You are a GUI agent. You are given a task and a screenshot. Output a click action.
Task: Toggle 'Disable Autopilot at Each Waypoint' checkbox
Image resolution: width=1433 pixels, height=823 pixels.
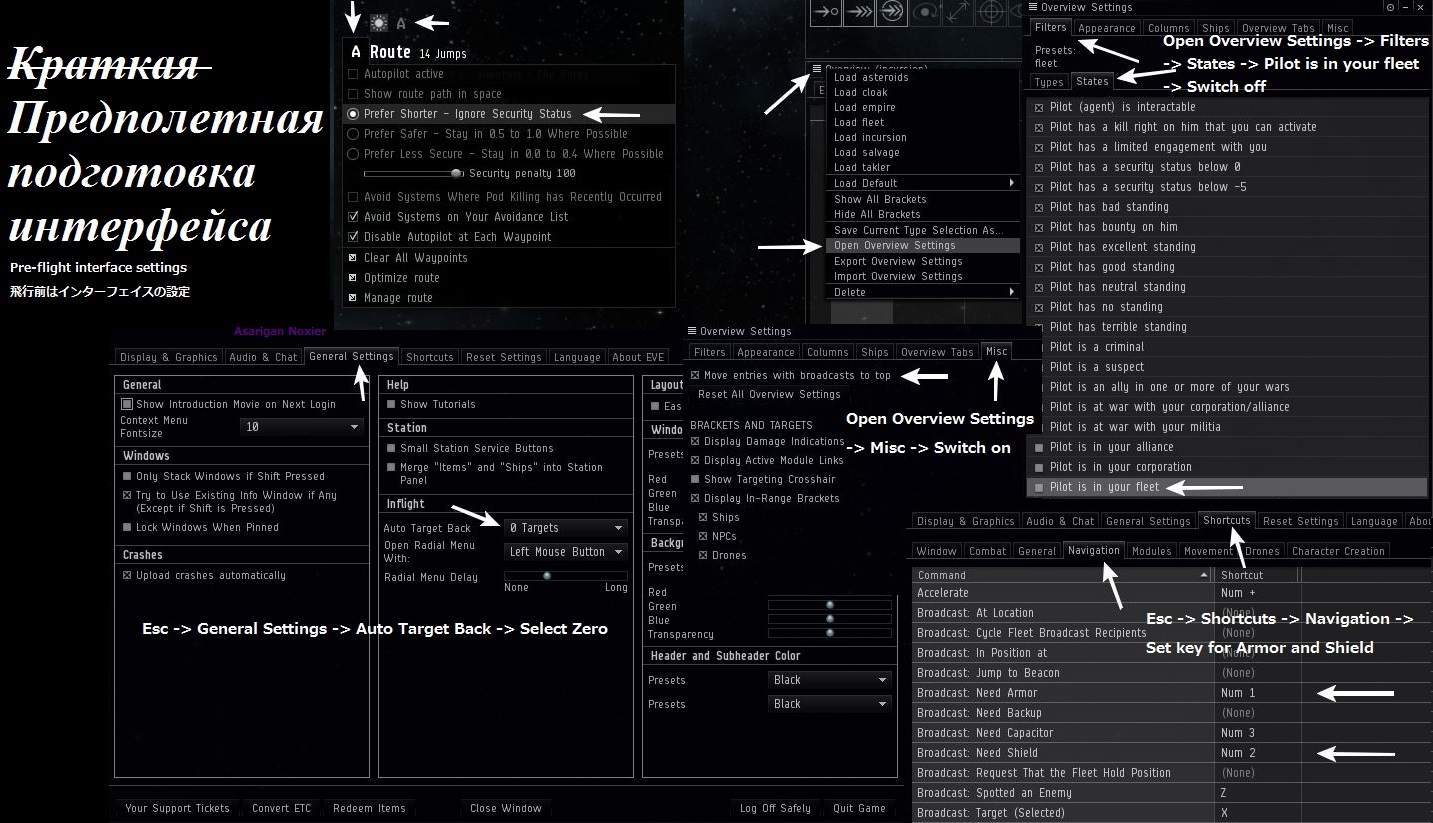353,237
